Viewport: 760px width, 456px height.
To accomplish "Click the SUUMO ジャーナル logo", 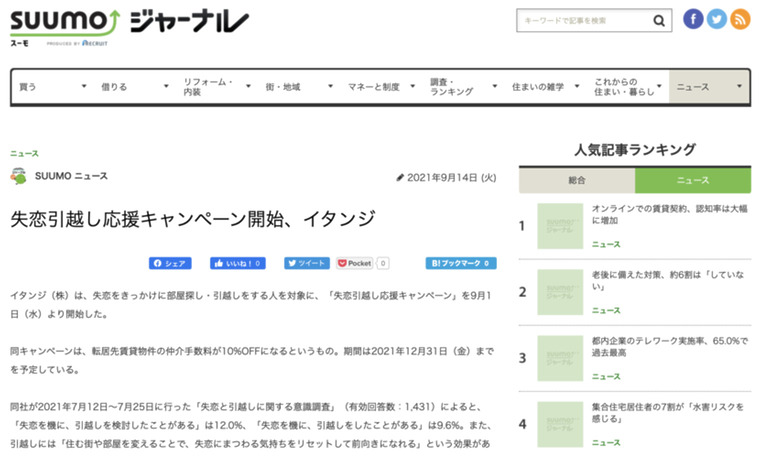I will [129, 24].
